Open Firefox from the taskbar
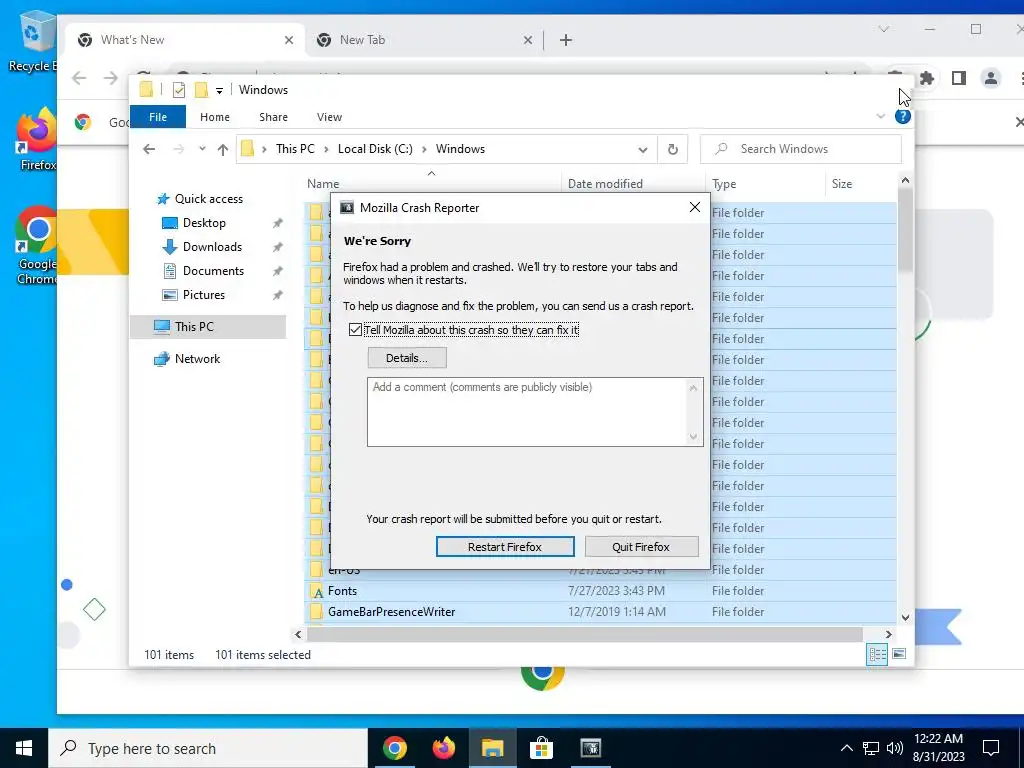 (x=443, y=748)
